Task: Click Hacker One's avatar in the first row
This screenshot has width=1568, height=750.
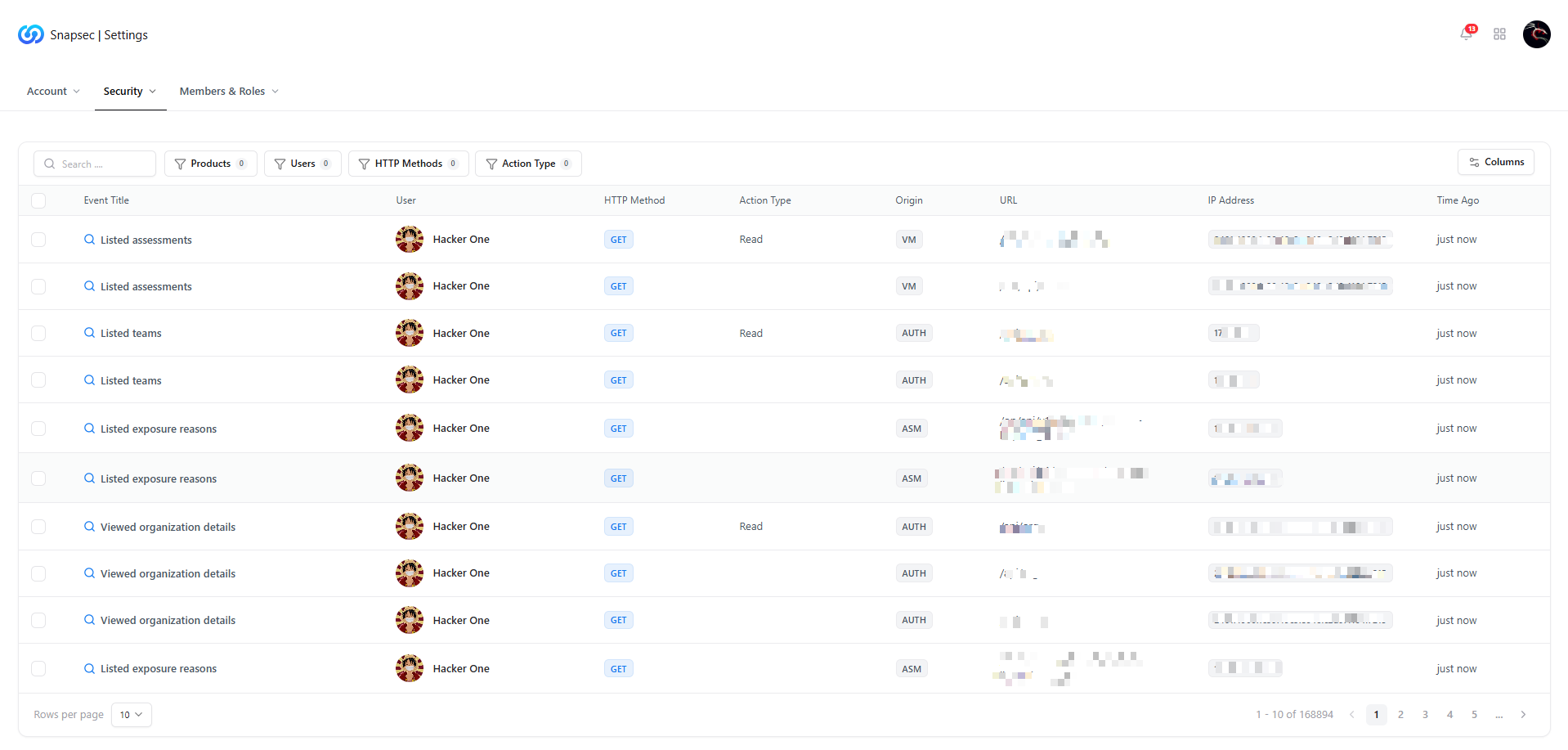Action: click(410, 239)
